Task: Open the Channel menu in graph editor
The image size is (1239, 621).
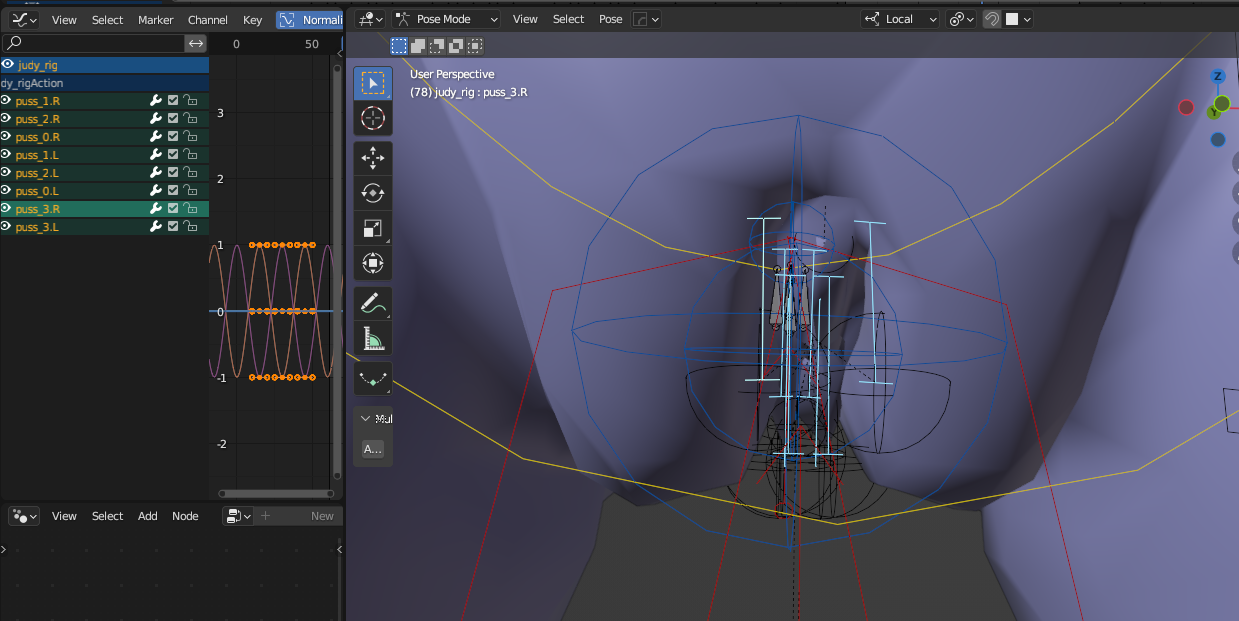Action: [x=208, y=20]
